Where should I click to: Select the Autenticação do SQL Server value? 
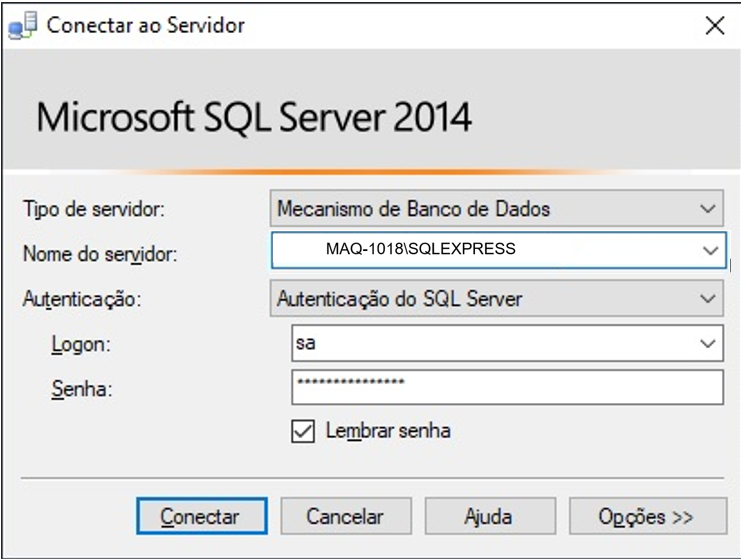tap(399, 298)
